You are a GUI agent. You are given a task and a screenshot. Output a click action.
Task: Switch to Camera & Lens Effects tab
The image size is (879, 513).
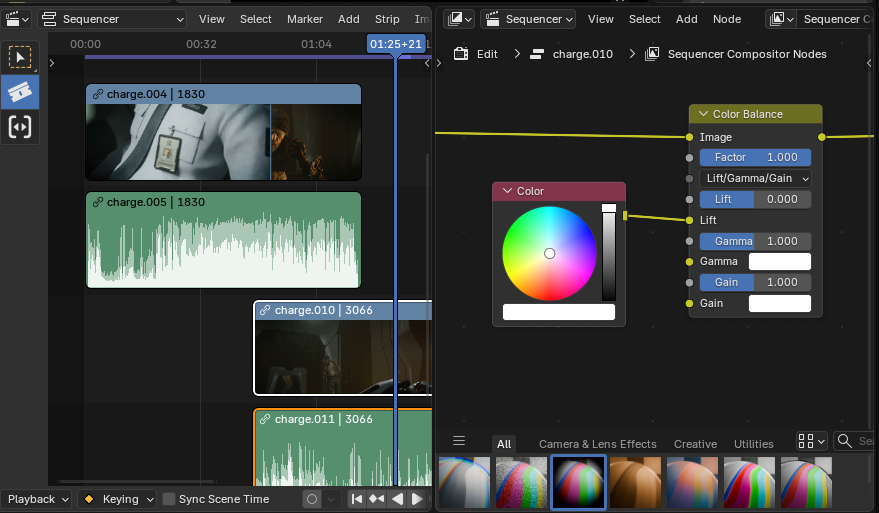point(598,444)
